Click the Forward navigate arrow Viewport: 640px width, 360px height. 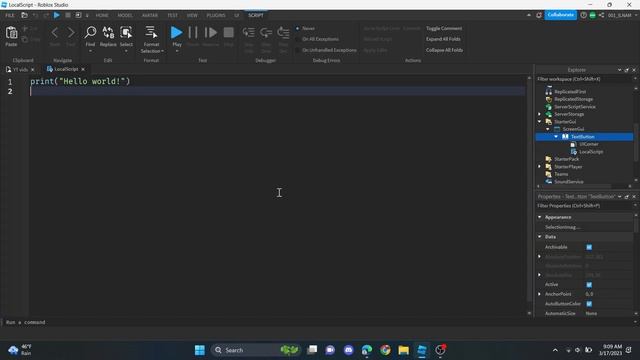pyautogui.click(x=71, y=32)
